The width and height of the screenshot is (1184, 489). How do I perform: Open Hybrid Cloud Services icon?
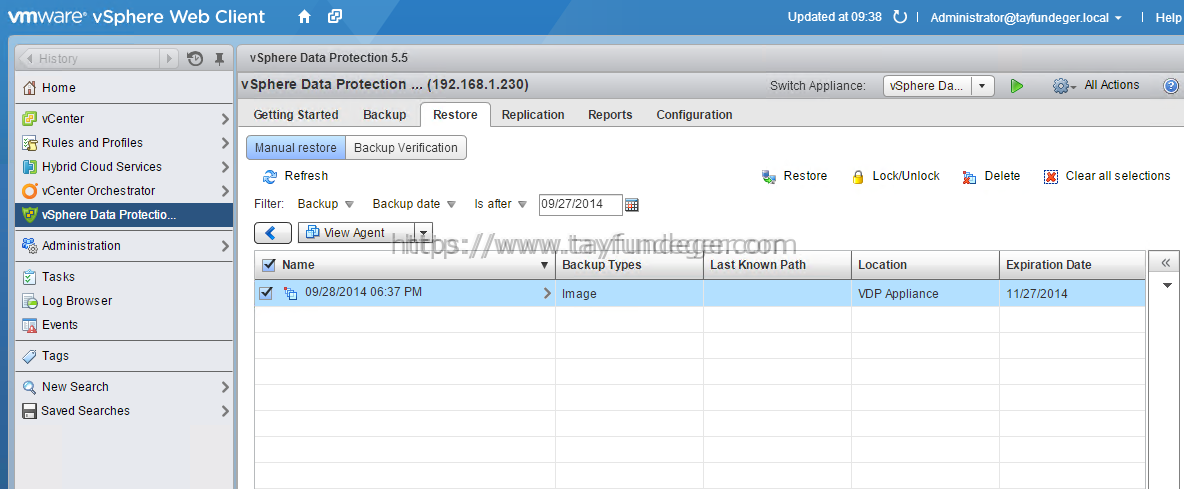(29, 167)
